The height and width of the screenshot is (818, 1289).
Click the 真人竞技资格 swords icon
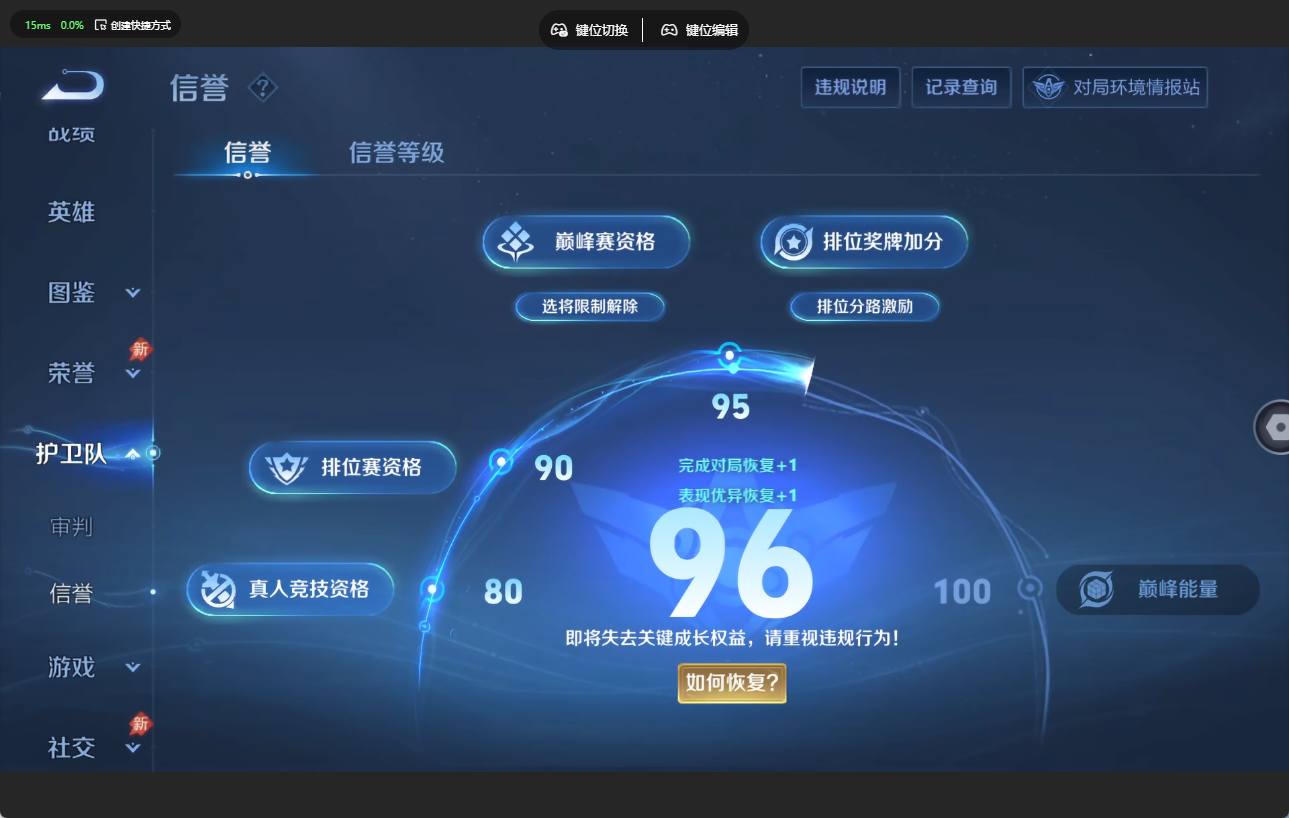pyautogui.click(x=218, y=589)
